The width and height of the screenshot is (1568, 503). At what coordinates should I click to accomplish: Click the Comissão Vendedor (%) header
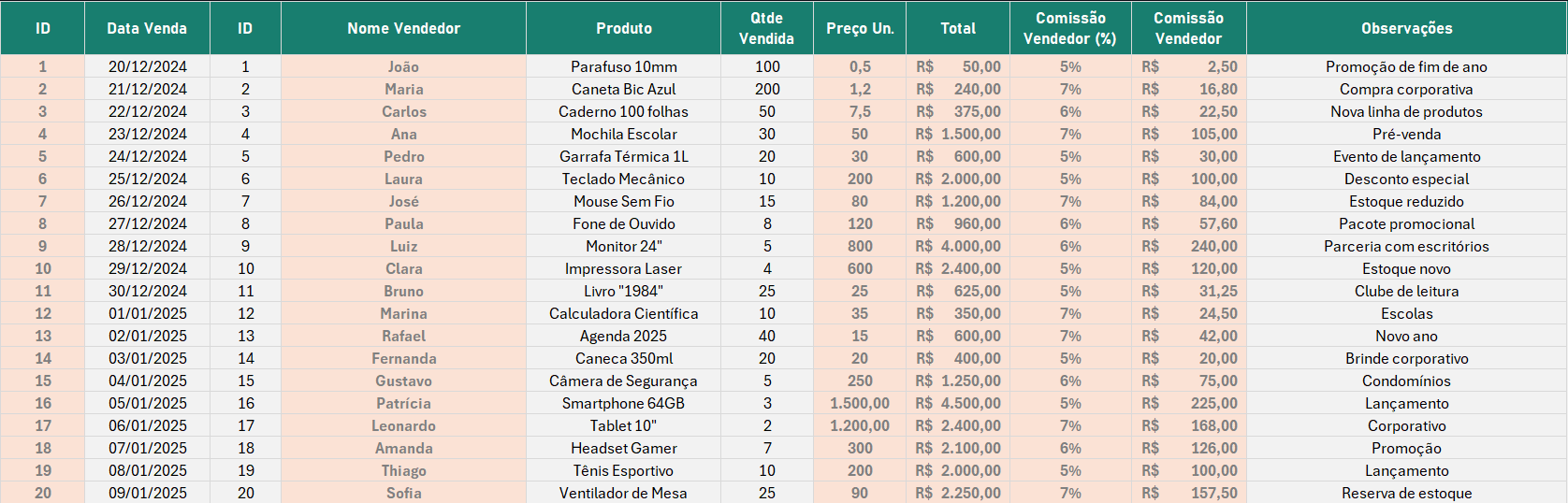tap(1069, 28)
